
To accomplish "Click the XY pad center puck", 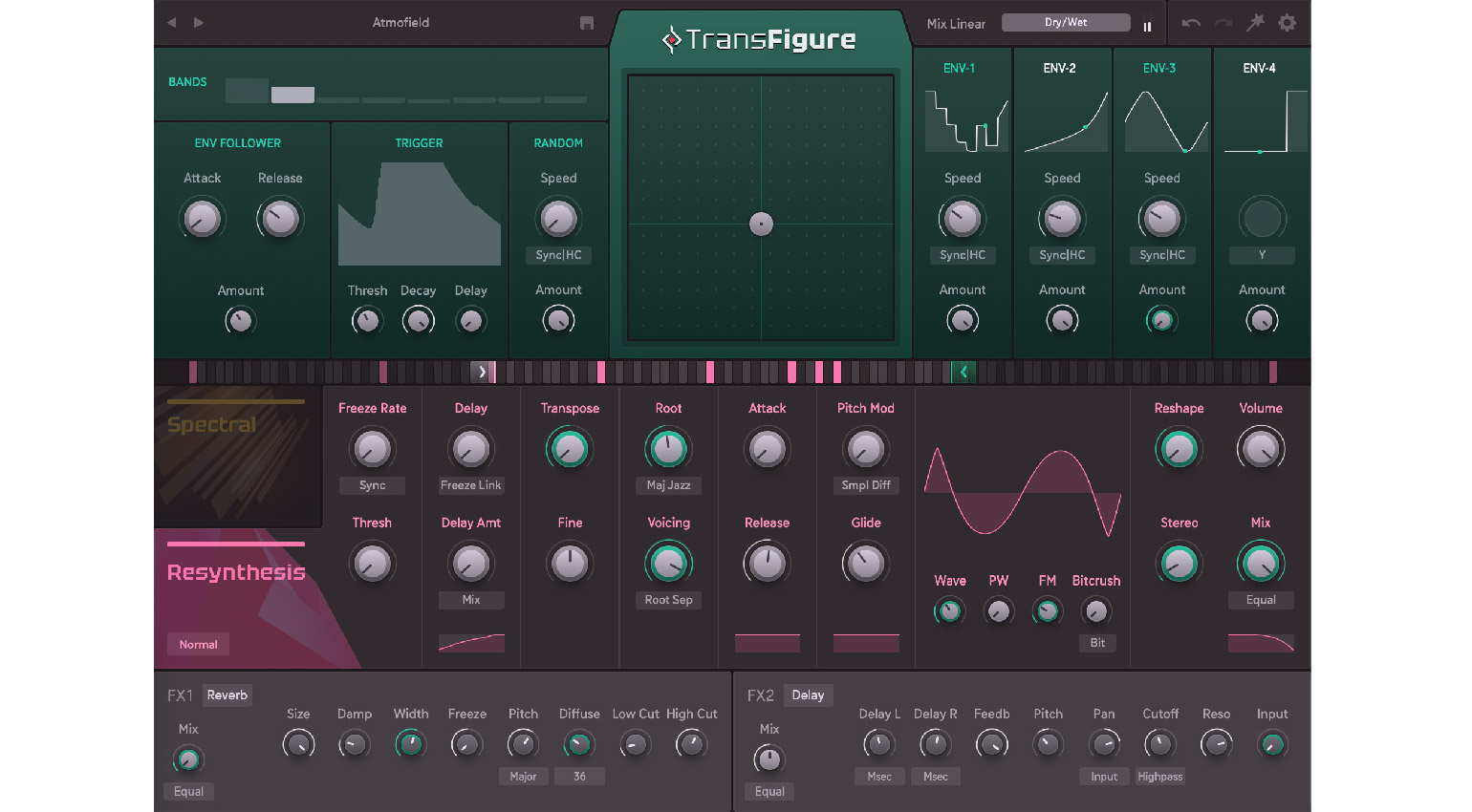I will (761, 224).
